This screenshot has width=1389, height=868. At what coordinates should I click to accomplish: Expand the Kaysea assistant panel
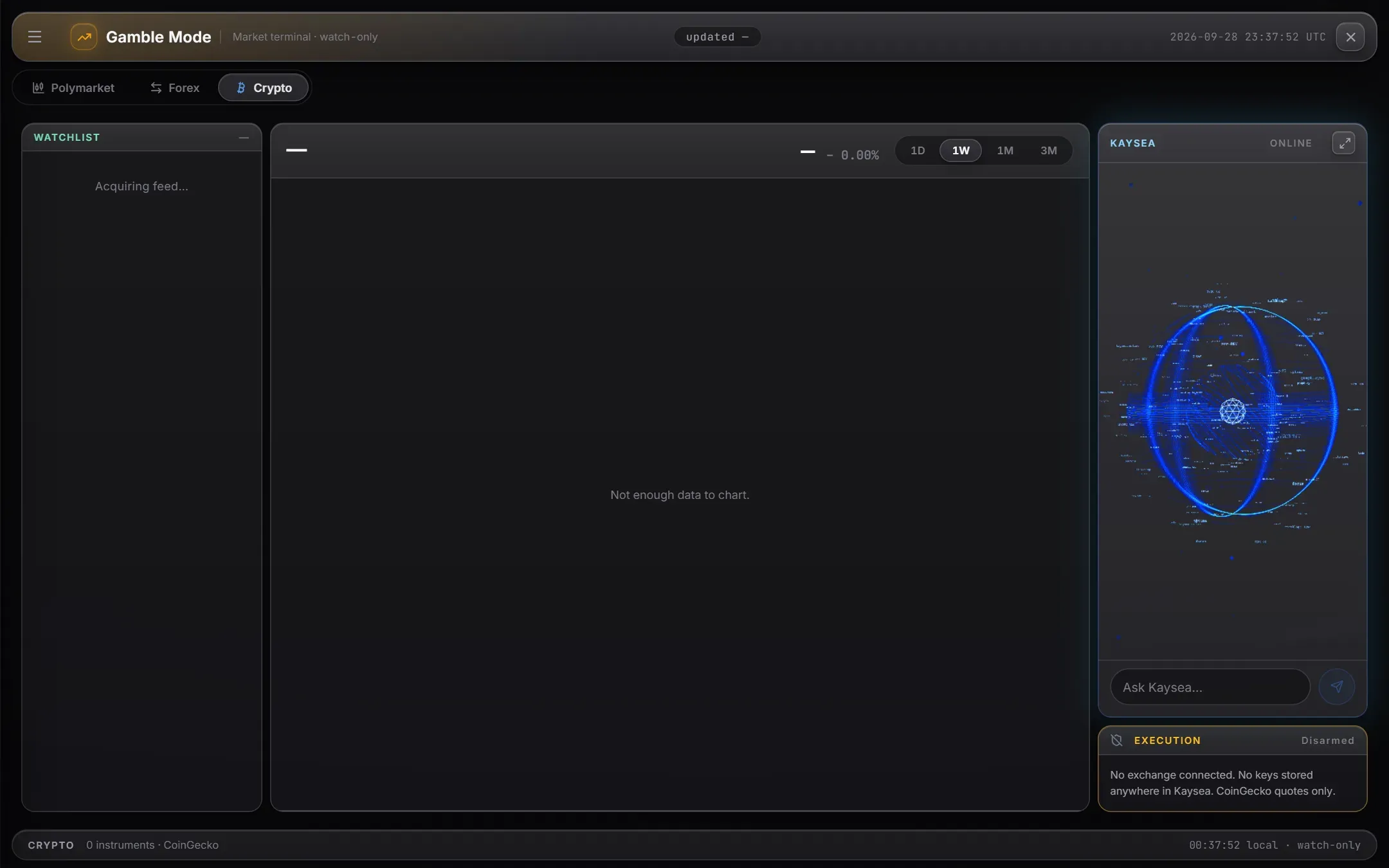click(1343, 143)
